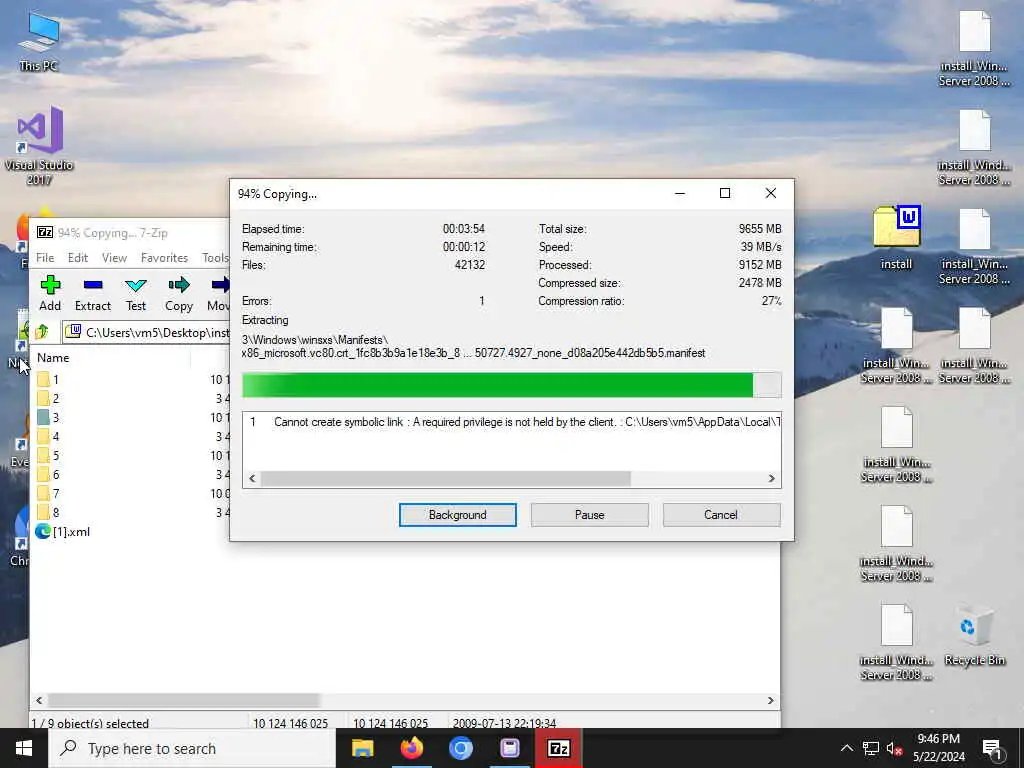Open the View menu in 7-Zip
This screenshot has width=1024, height=768.
coord(114,258)
